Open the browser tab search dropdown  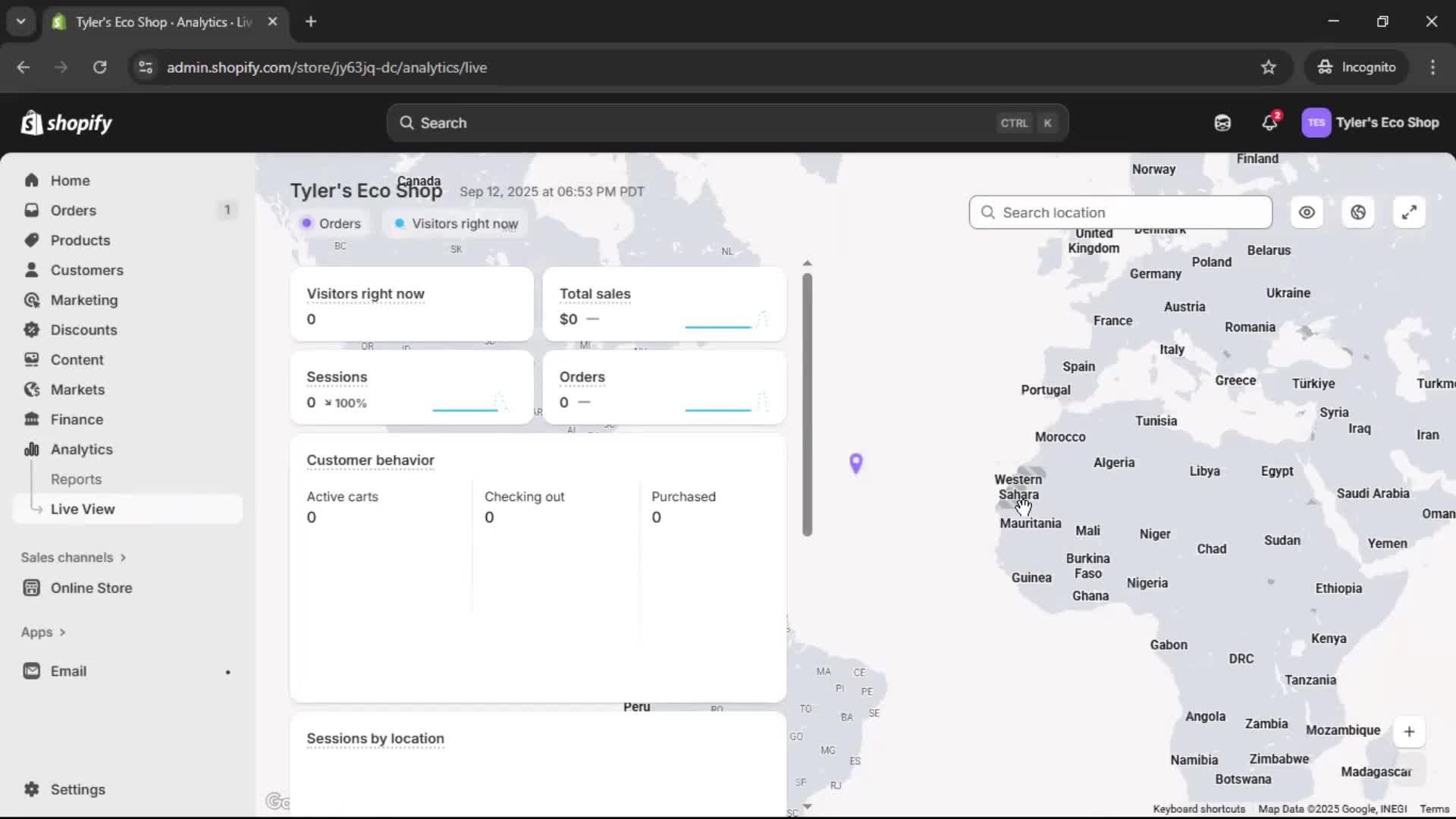20,21
